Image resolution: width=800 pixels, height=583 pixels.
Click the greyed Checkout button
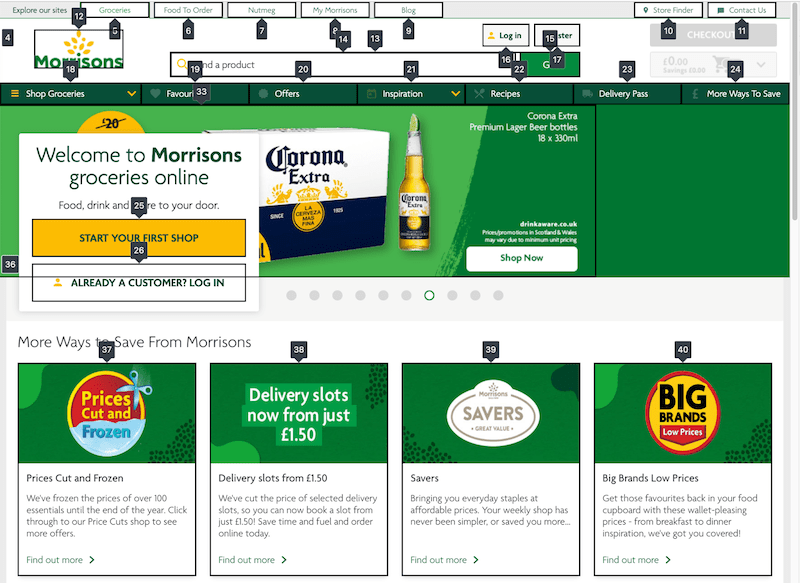coord(713,35)
